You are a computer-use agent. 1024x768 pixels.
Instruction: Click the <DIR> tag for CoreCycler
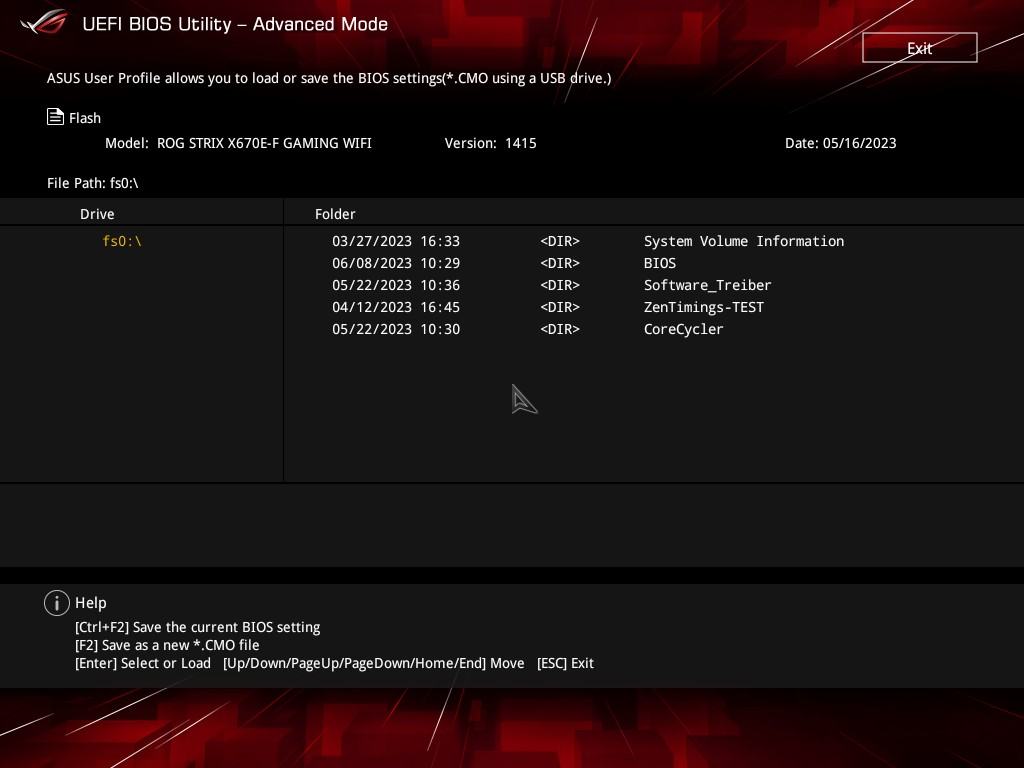(560, 329)
